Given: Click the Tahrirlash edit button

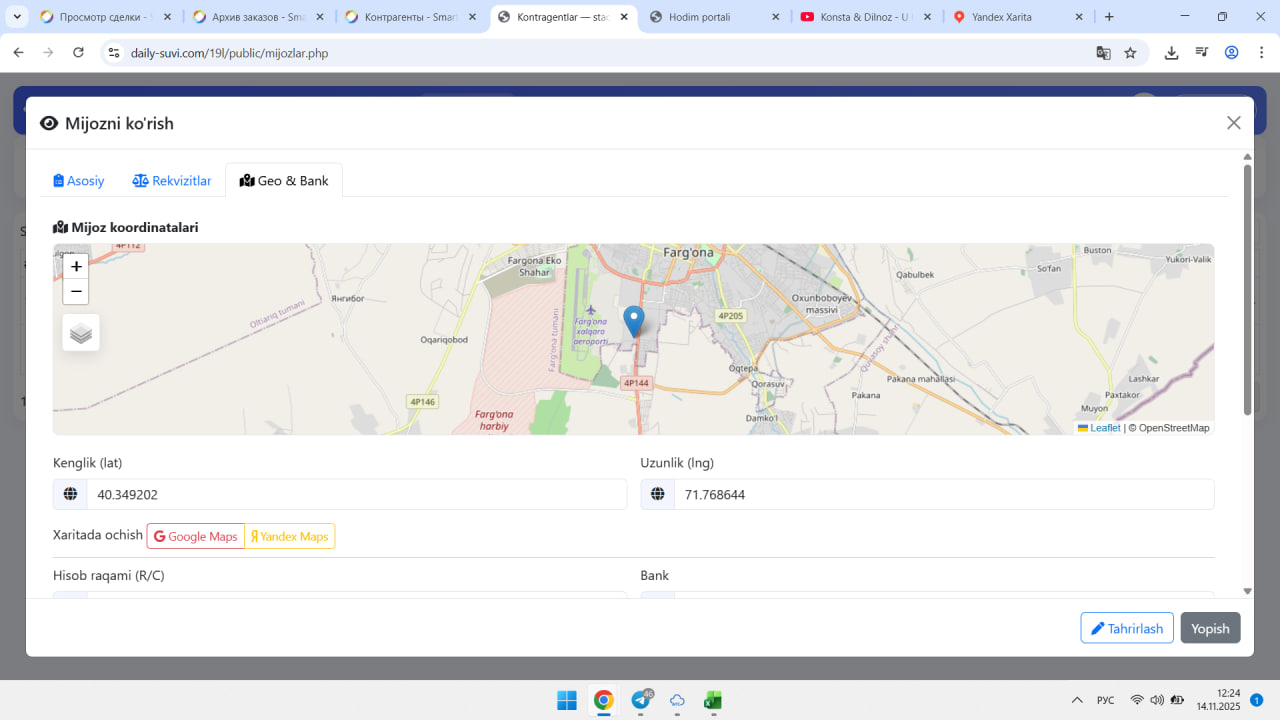Looking at the screenshot, I should pyautogui.click(x=1126, y=628).
